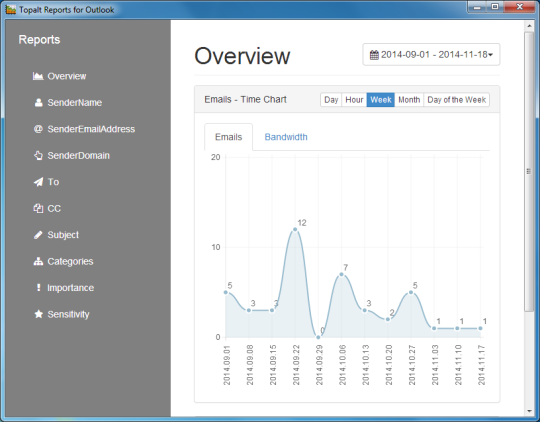Open the CC report
540x422 pixels.
[x=54, y=208]
